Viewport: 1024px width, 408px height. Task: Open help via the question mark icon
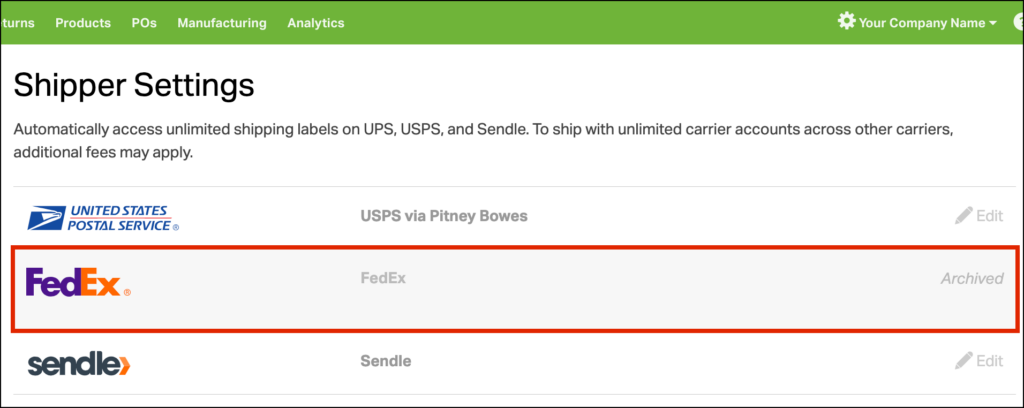click(1018, 22)
